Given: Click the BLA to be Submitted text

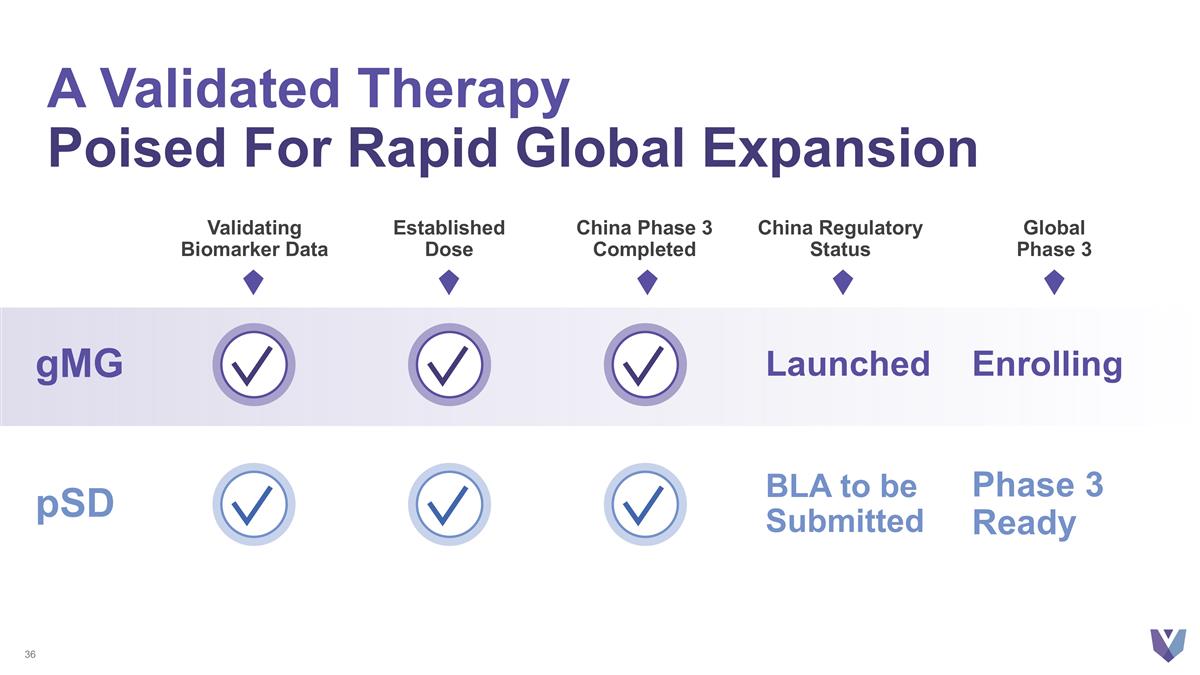Looking at the screenshot, I should pos(844,504).
